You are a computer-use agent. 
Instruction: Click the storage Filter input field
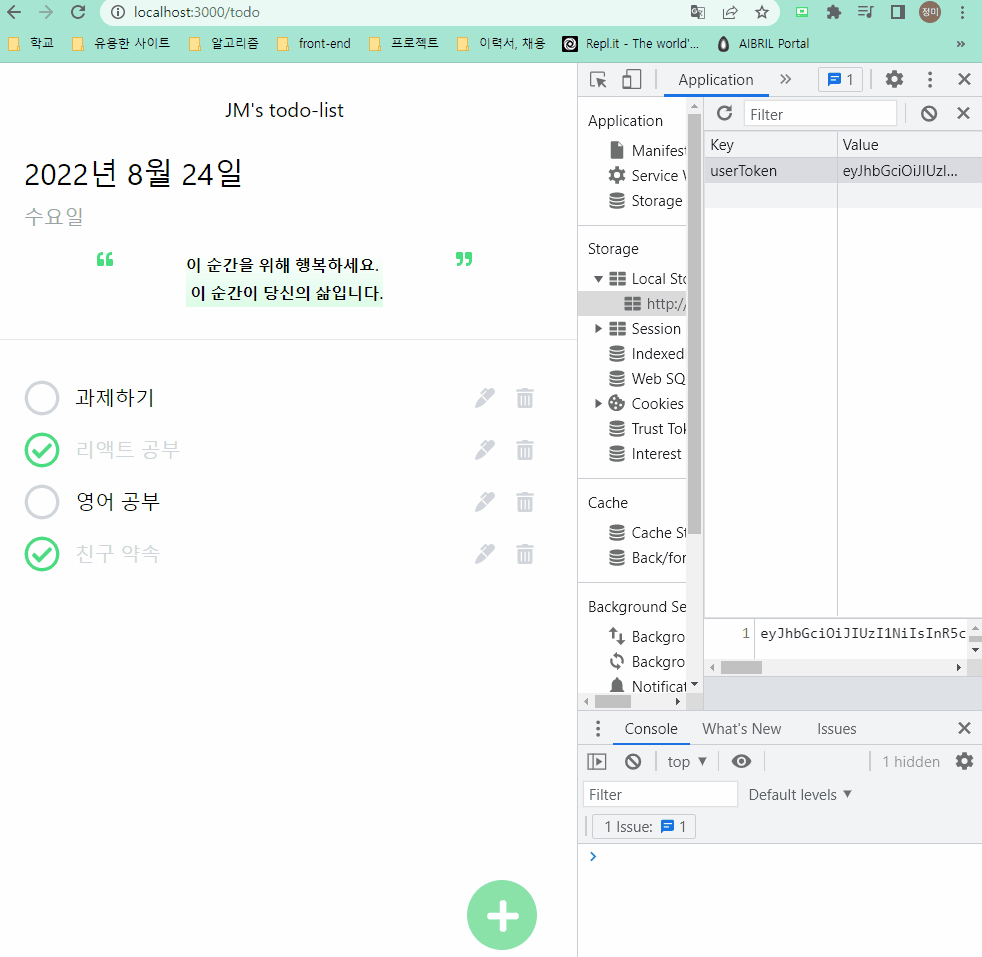click(x=820, y=114)
